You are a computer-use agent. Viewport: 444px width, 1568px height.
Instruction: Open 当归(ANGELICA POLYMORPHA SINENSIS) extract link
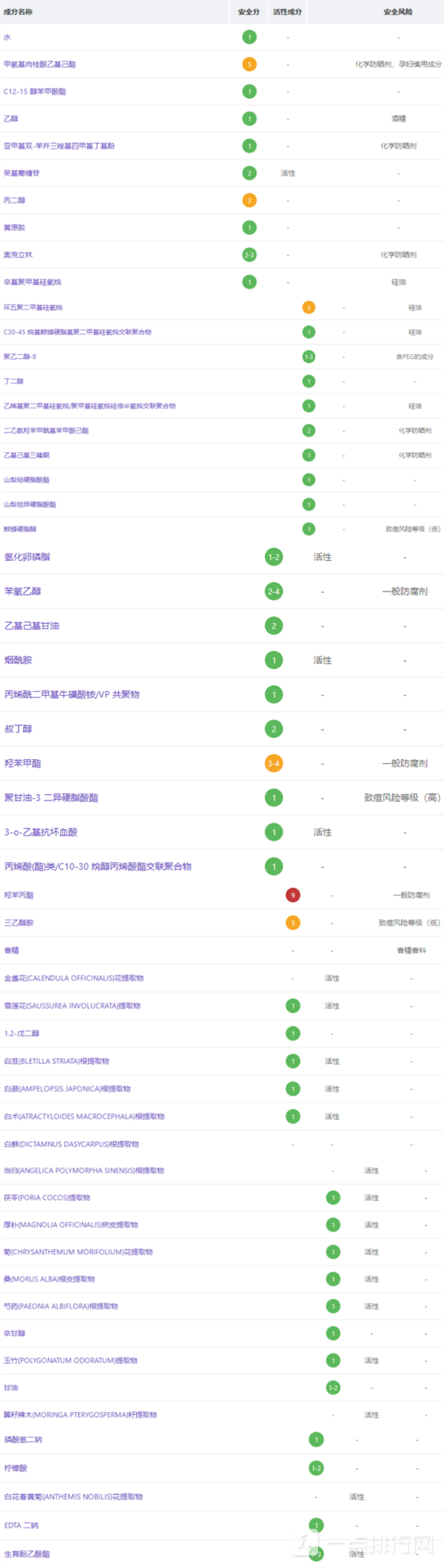(x=84, y=1171)
